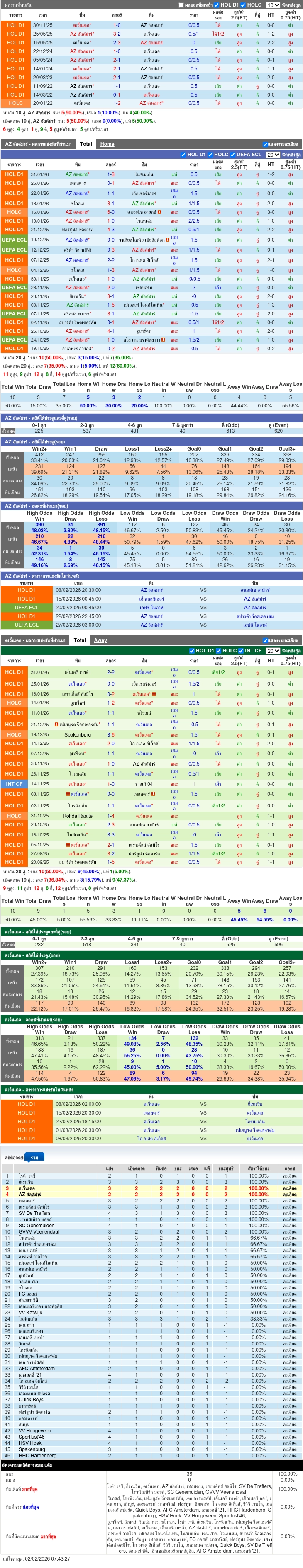Click the UEFA ECL badge of AZ 19/12/25

(x=14, y=240)
